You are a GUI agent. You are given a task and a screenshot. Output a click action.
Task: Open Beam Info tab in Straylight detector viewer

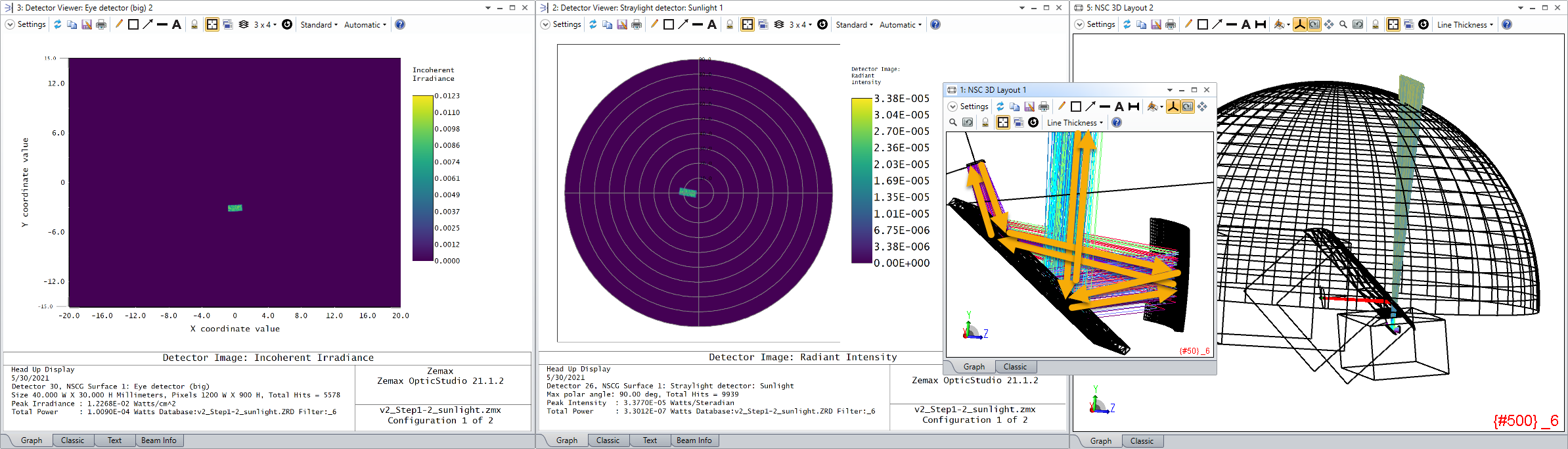tap(694, 440)
